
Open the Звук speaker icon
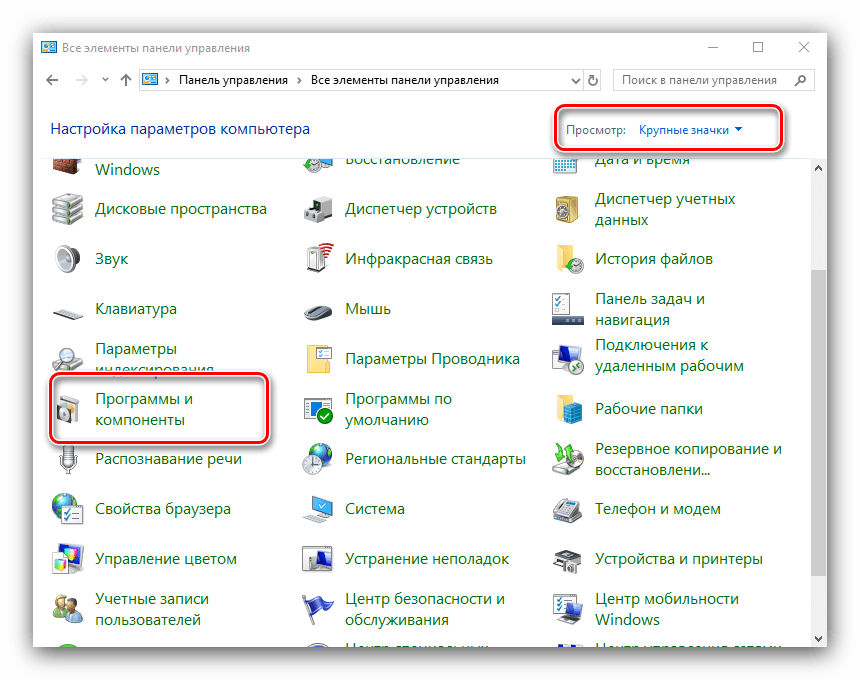pyautogui.click(x=68, y=259)
